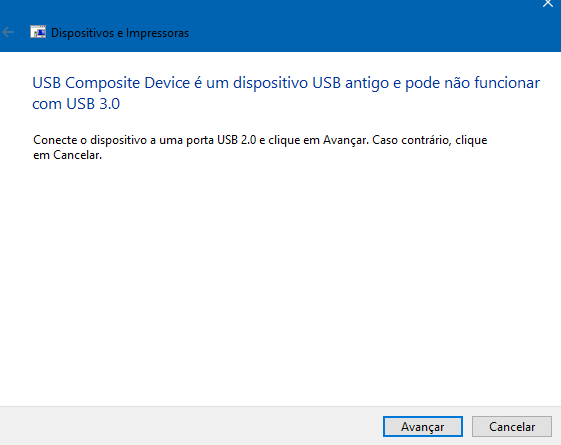This screenshot has width=561, height=445.
Task: Click Avançar to continue
Action: pyautogui.click(x=423, y=426)
